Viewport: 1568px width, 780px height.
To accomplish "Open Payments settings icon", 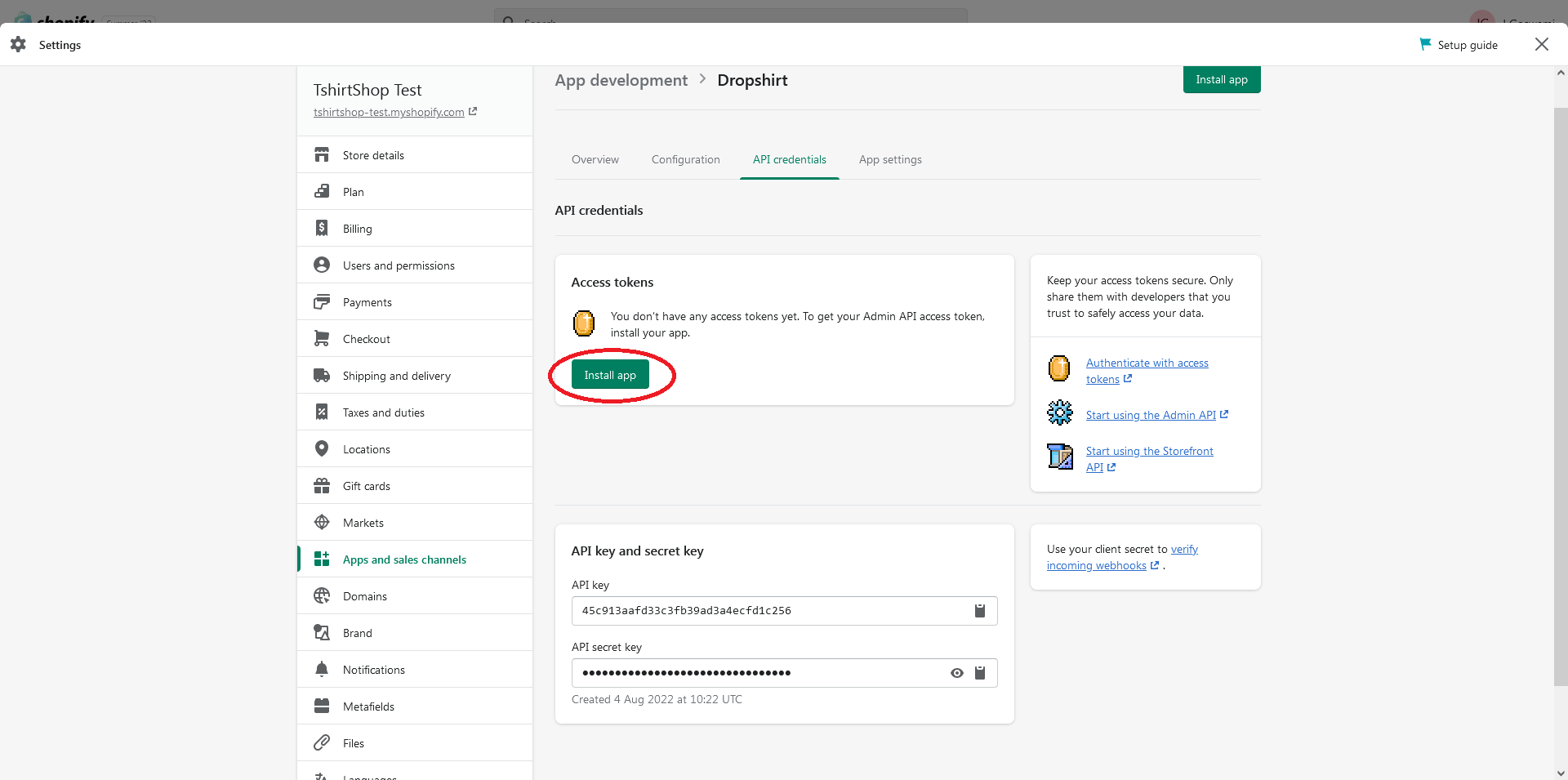I will [x=322, y=302].
